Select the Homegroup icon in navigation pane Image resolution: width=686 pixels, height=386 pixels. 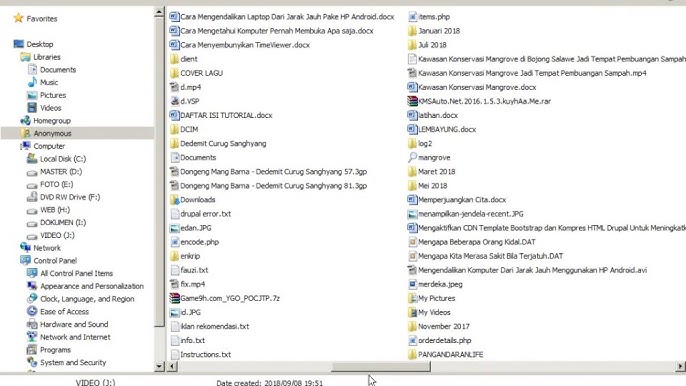coord(25,120)
